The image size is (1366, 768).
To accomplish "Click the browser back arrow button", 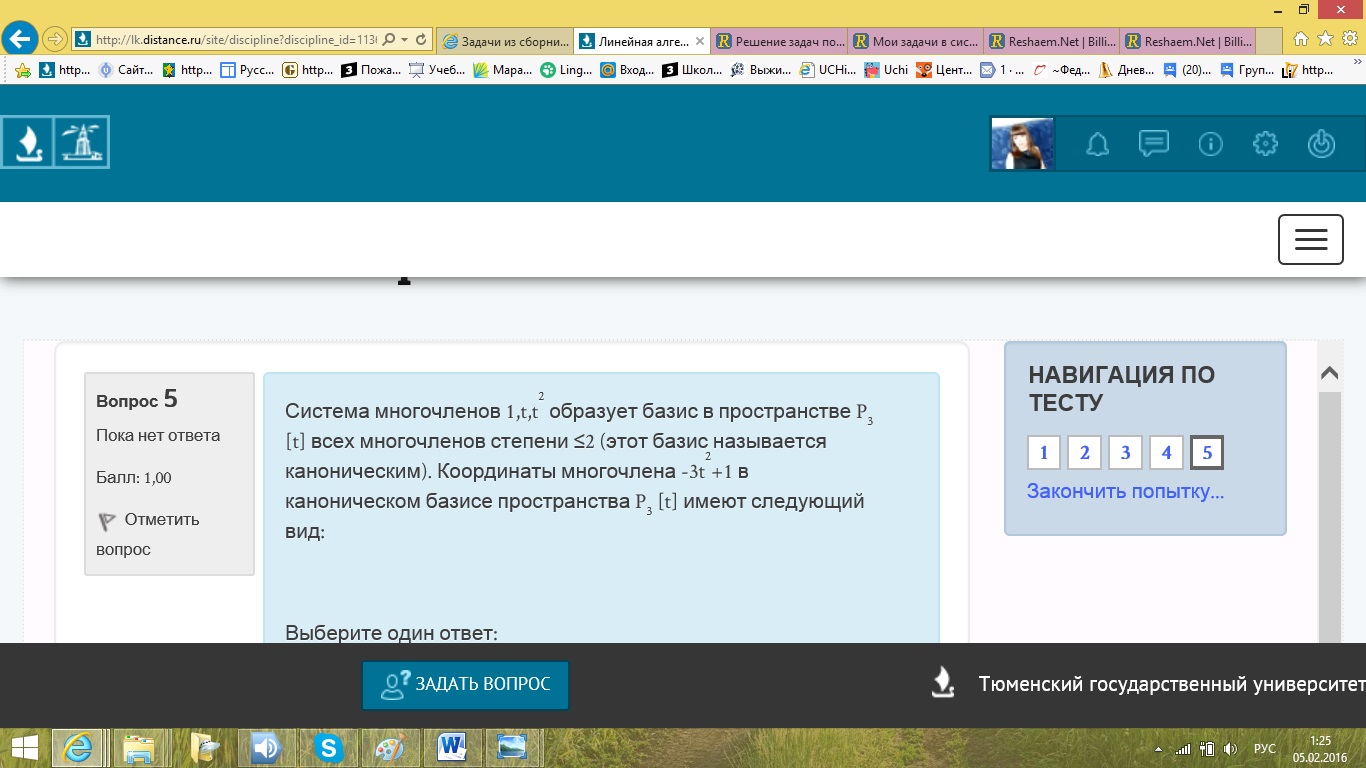I will coord(21,40).
